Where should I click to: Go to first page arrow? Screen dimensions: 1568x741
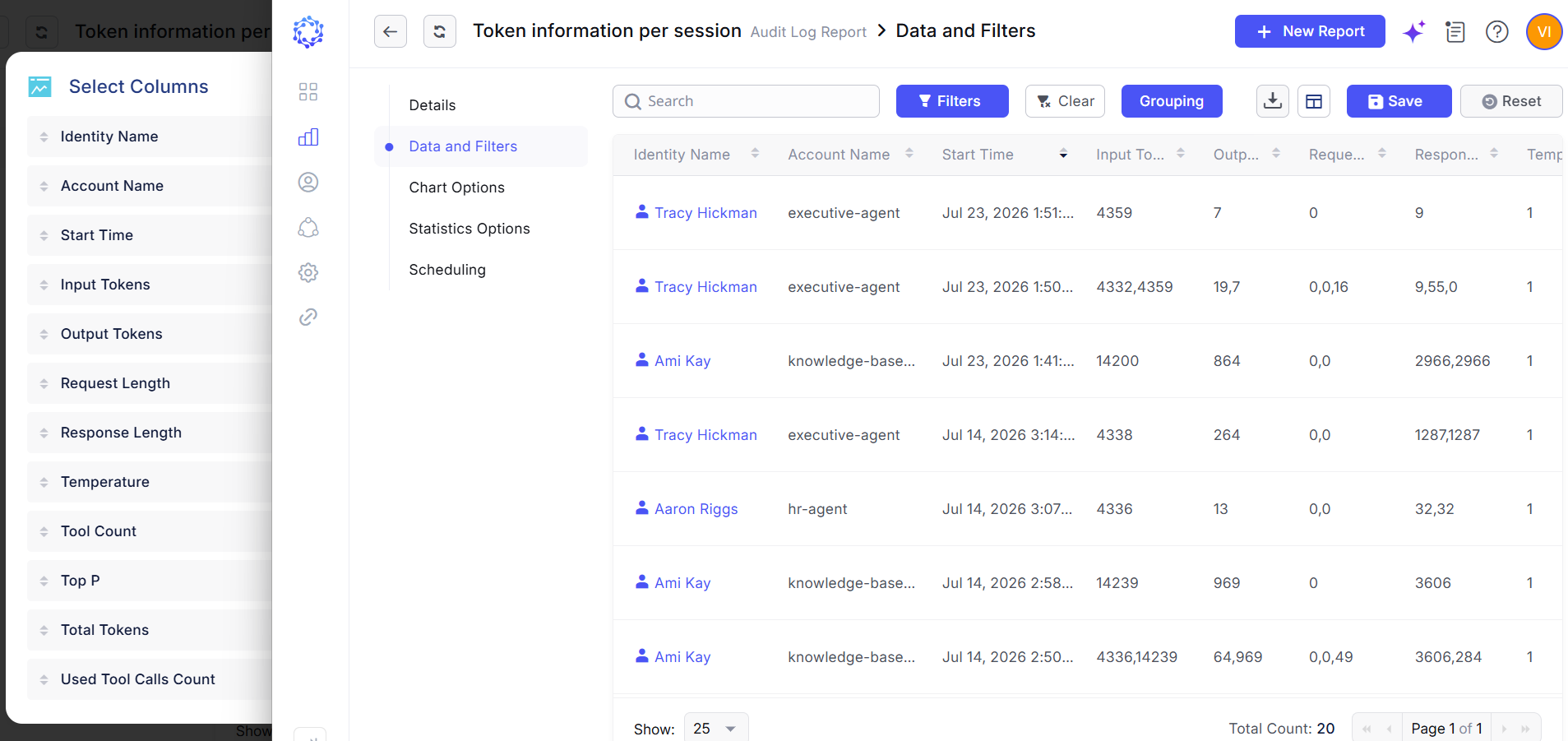pyautogui.click(x=1367, y=729)
